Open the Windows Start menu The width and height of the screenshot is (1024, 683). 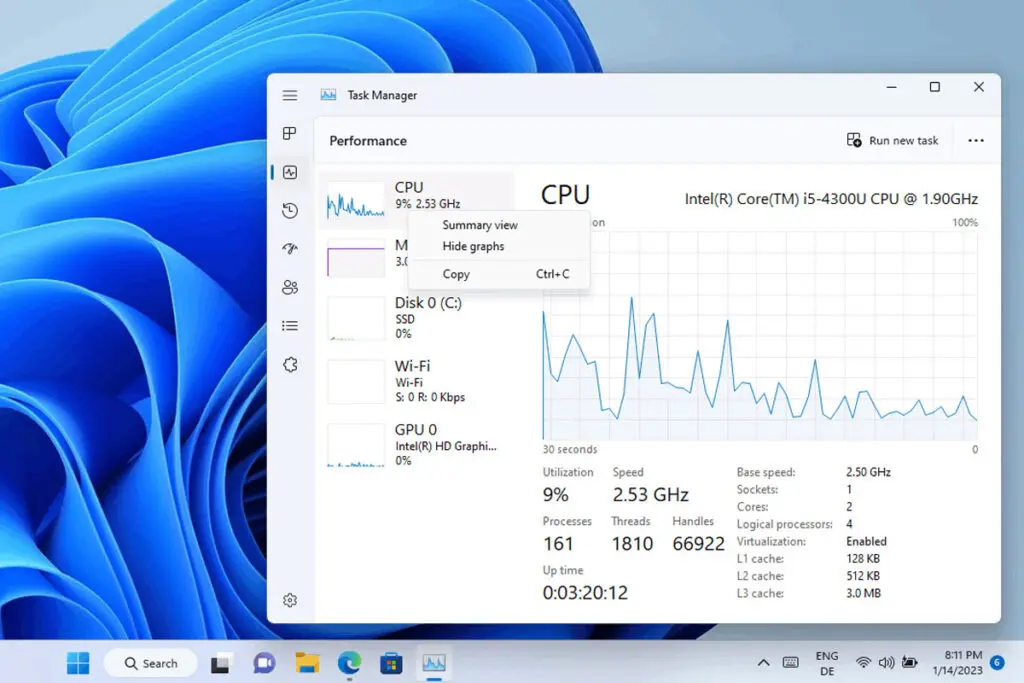click(78, 663)
